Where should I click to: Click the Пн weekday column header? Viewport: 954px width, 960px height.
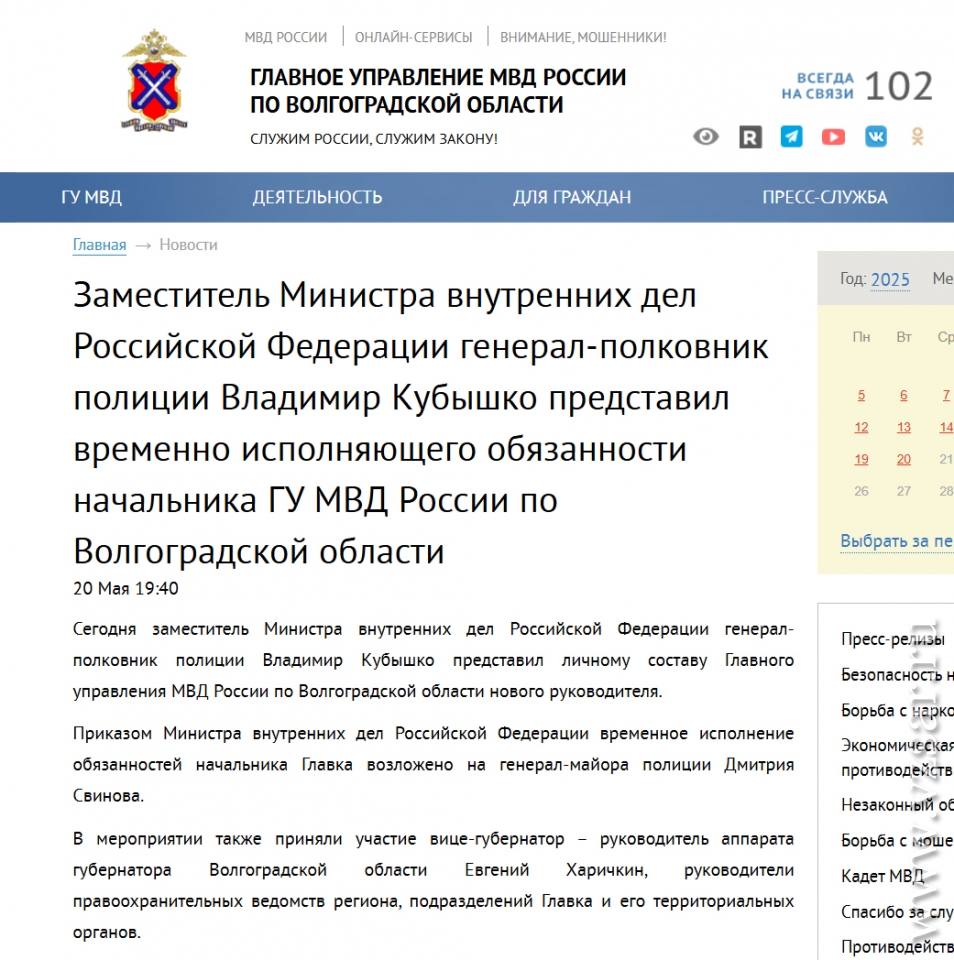click(x=861, y=337)
